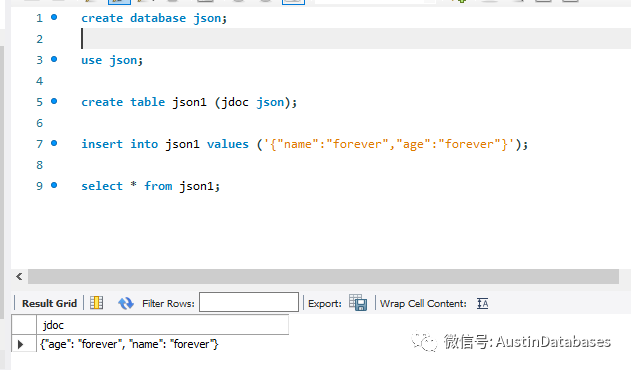Select the row arrow marker in result grid
Screen dimensions: 631x370
pyautogui.click(x=21, y=344)
